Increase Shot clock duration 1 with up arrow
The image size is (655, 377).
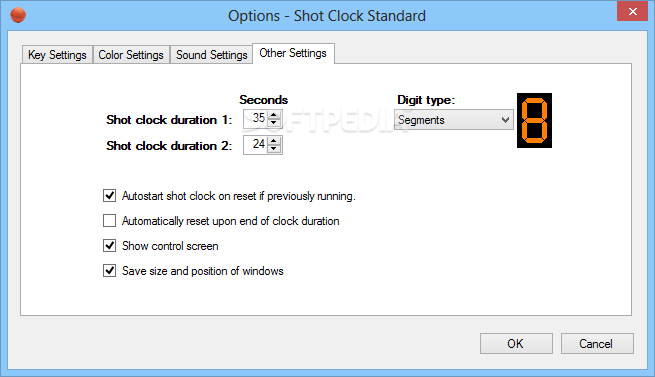[x=274, y=115]
